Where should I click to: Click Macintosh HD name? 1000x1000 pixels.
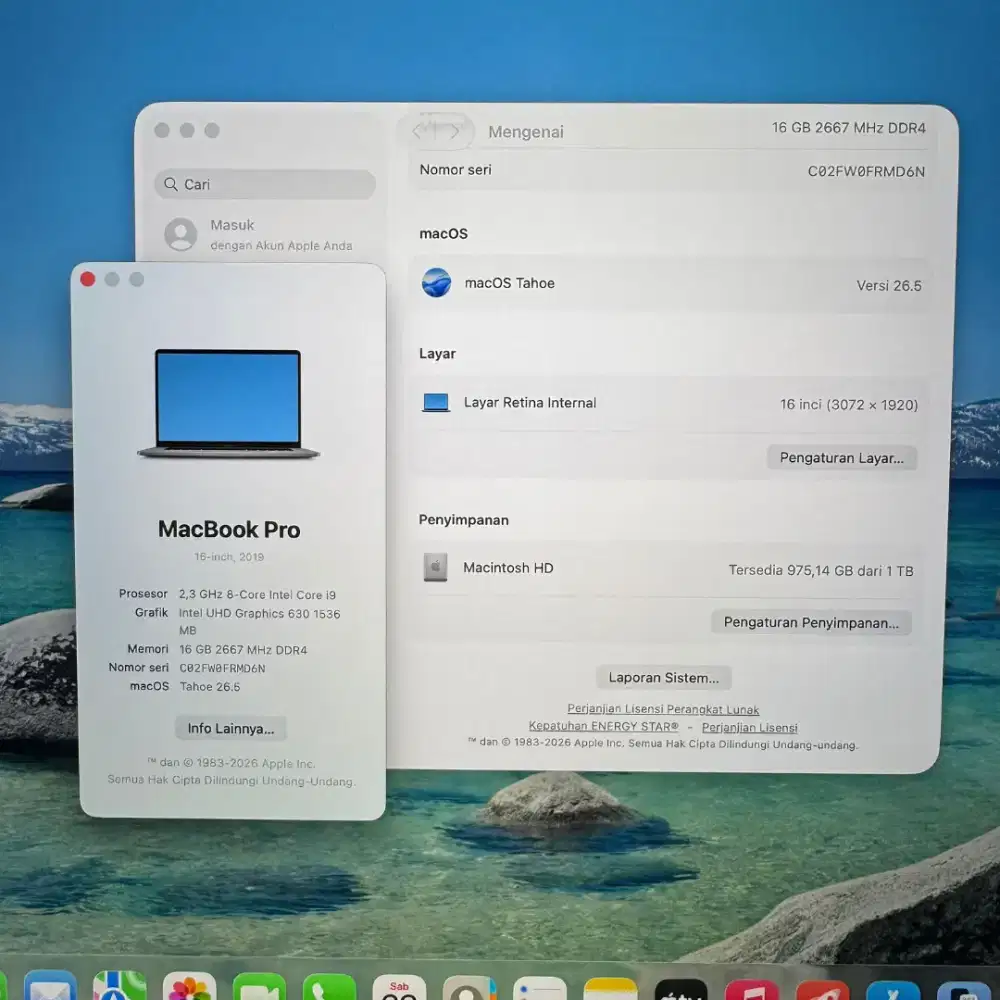click(508, 568)
